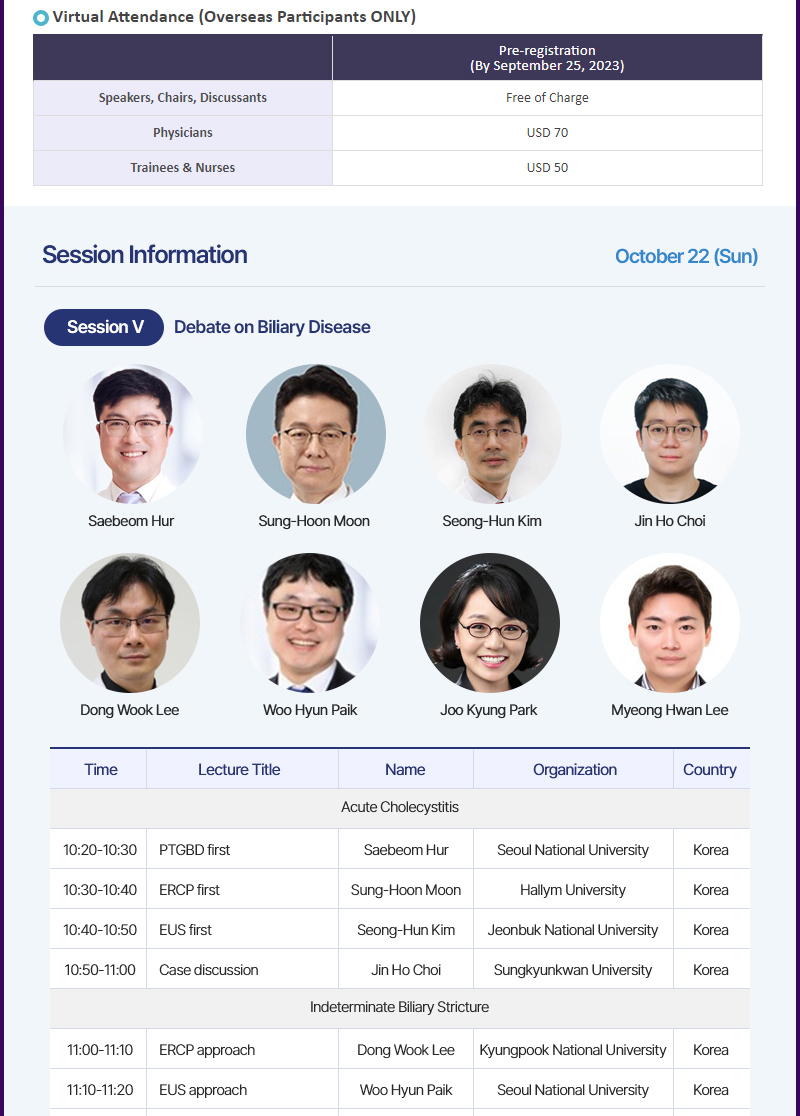Click the Country column header

(710, 769)
